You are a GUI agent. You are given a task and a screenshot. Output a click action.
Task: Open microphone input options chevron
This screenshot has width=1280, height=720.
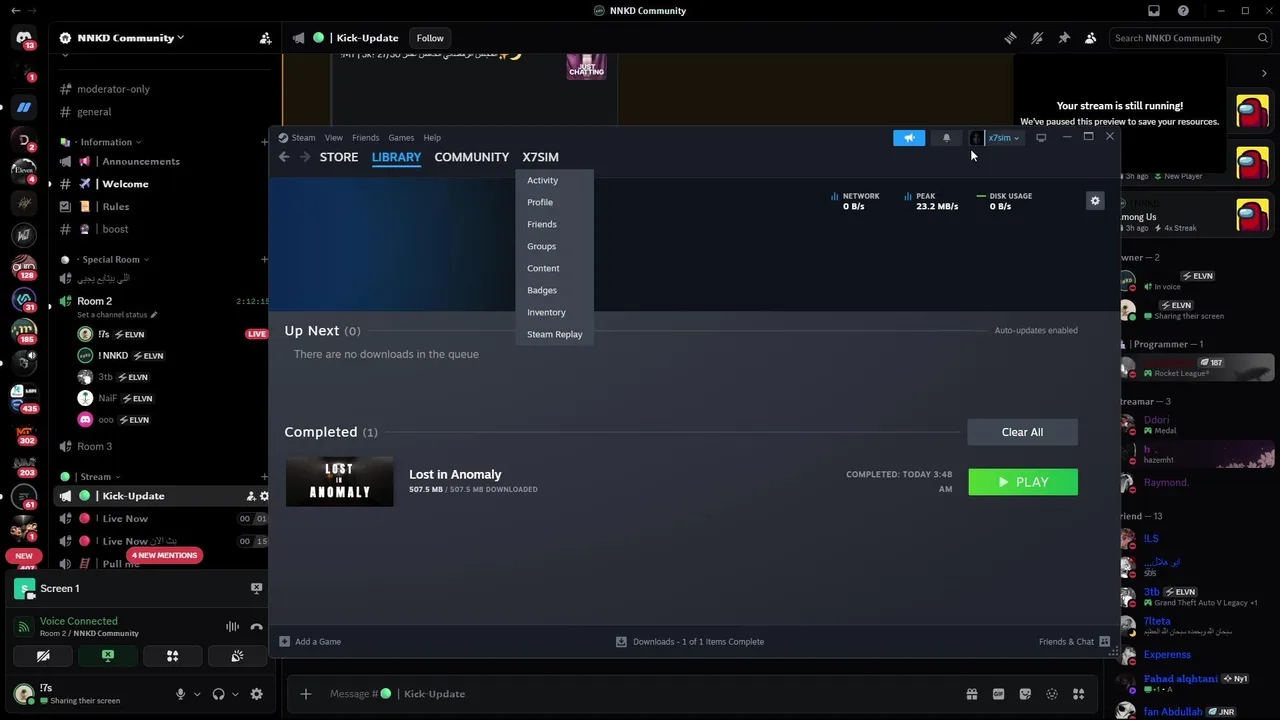197,694
